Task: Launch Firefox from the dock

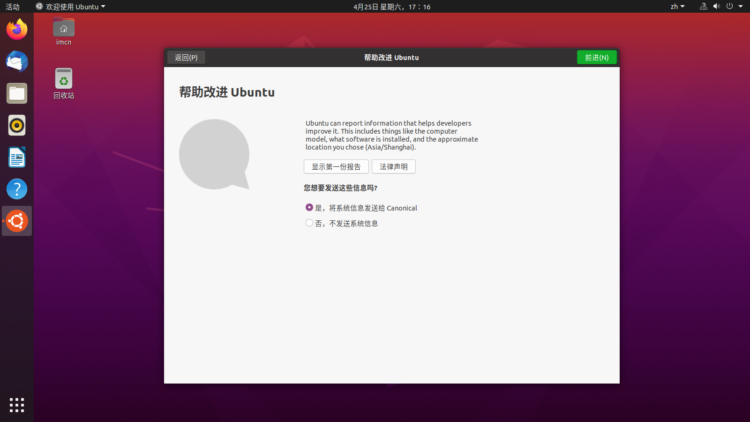Action: (16, 29)
